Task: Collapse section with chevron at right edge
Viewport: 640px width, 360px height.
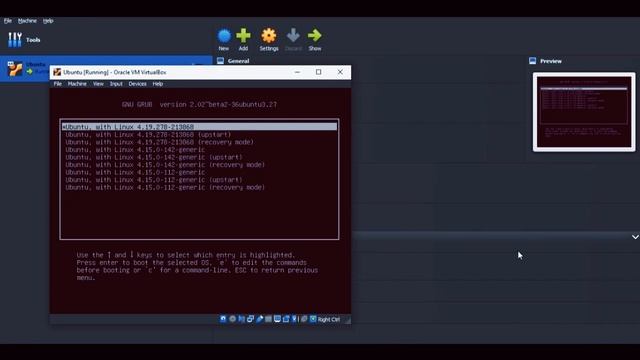Action: [635, 237]
